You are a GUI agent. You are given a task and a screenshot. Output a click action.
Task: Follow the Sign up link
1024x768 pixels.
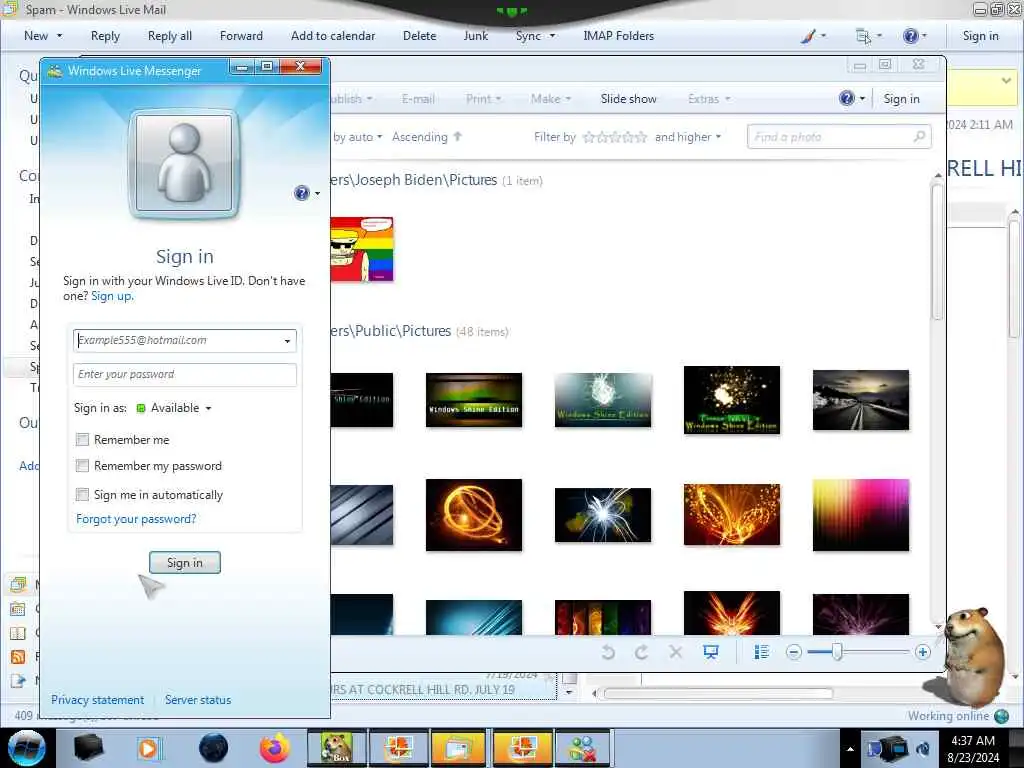(x=112, y=296)
